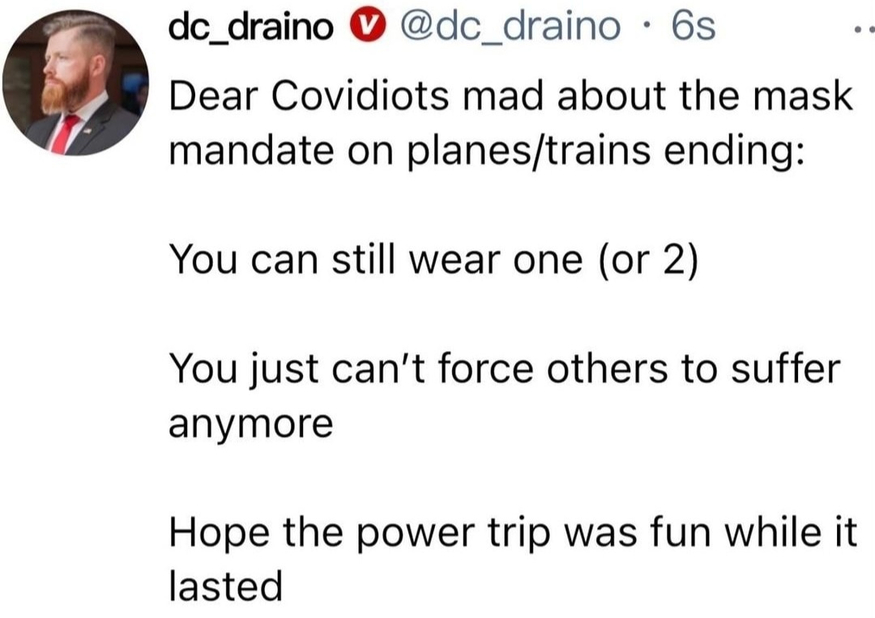875x618 pixels.
Task: Open the dc_draino profile picture
Action: [76, 82]
